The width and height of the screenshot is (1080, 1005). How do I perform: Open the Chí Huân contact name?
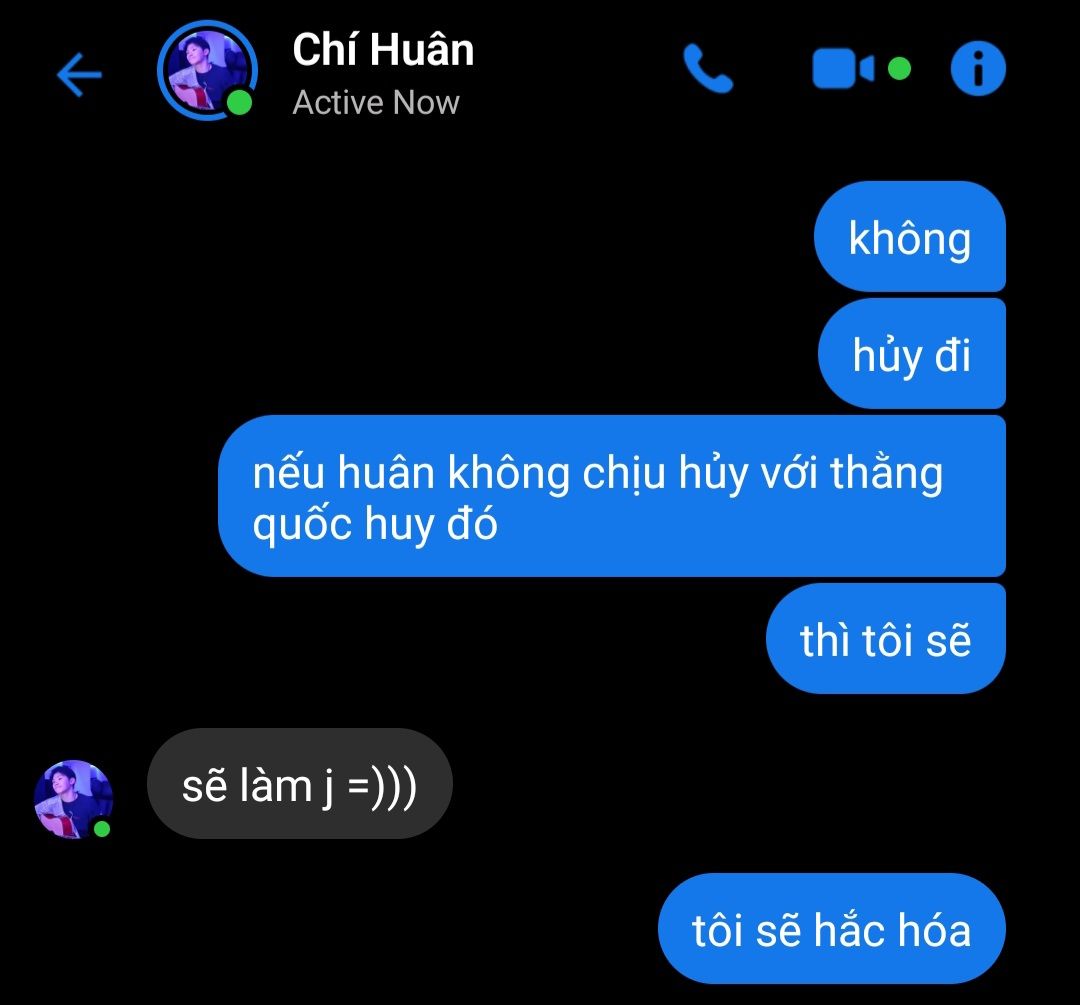coord(383,50)
